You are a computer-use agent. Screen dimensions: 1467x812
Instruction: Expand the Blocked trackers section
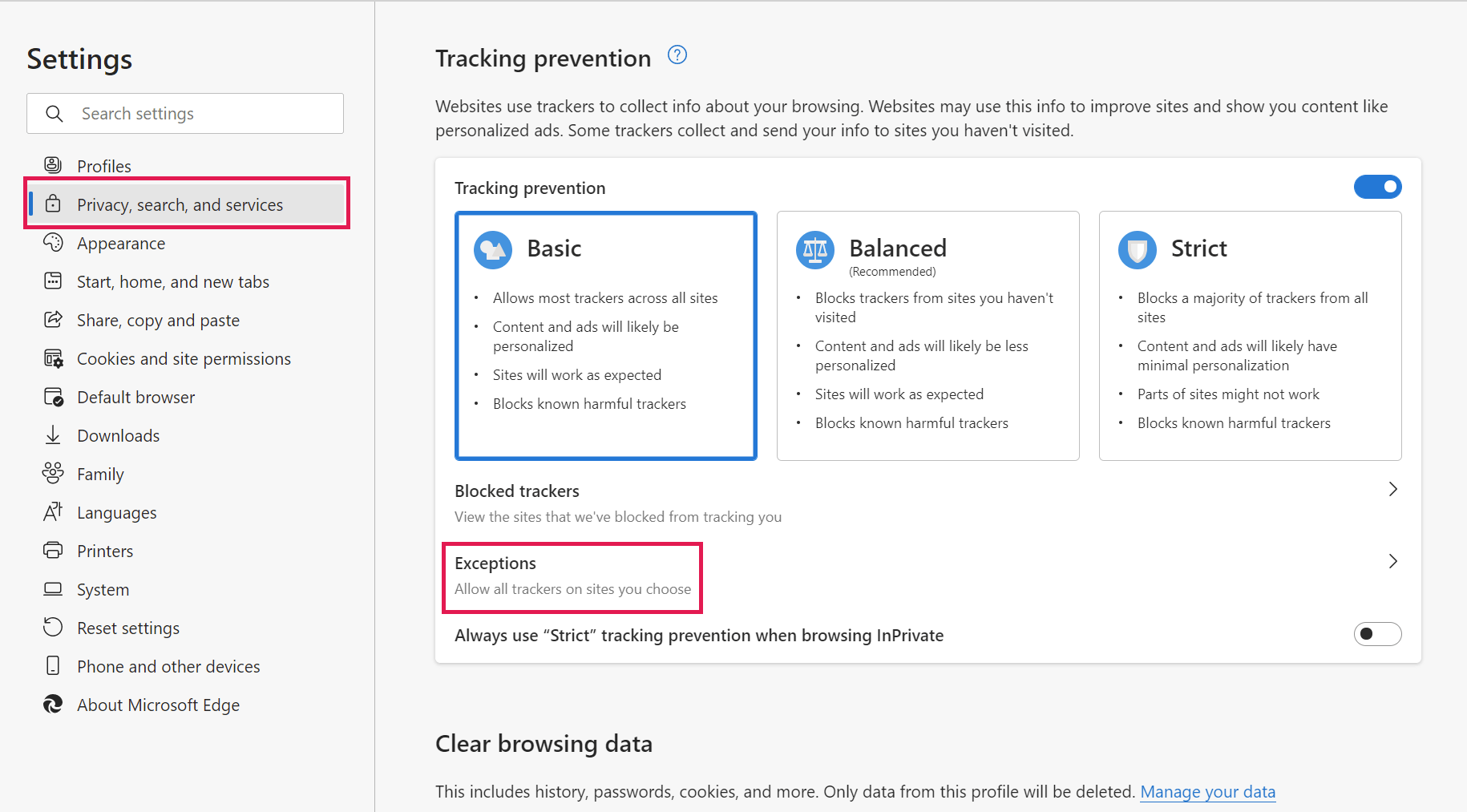point(1392,489)
